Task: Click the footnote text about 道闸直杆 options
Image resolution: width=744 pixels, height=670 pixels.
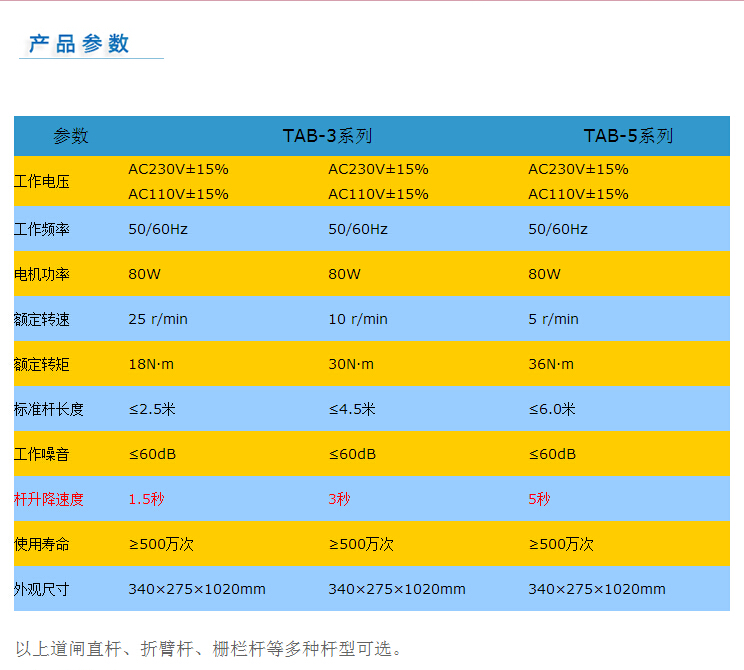Action: pos(211,648)
